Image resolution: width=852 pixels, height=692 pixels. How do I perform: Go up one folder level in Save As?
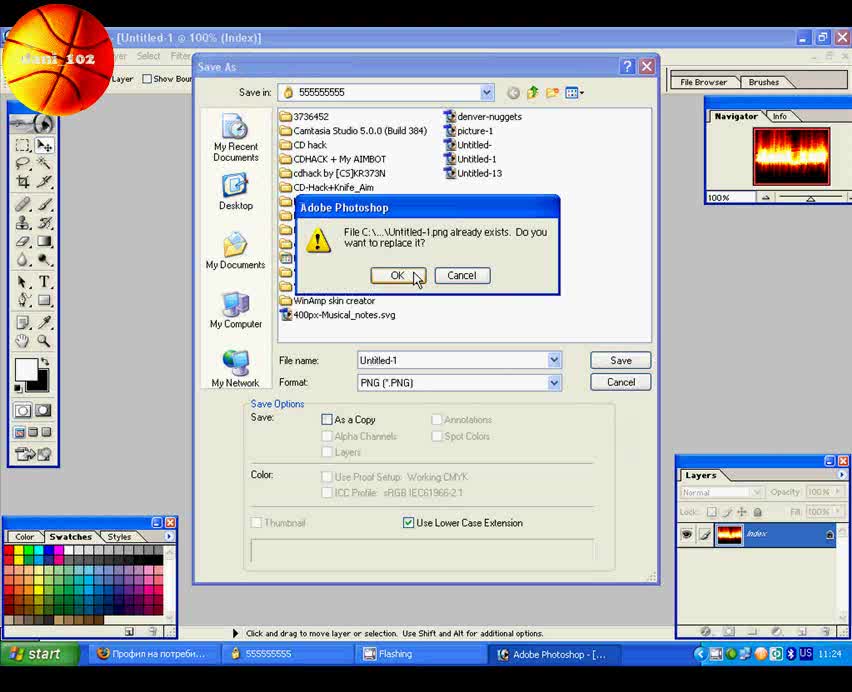(532, 92)
